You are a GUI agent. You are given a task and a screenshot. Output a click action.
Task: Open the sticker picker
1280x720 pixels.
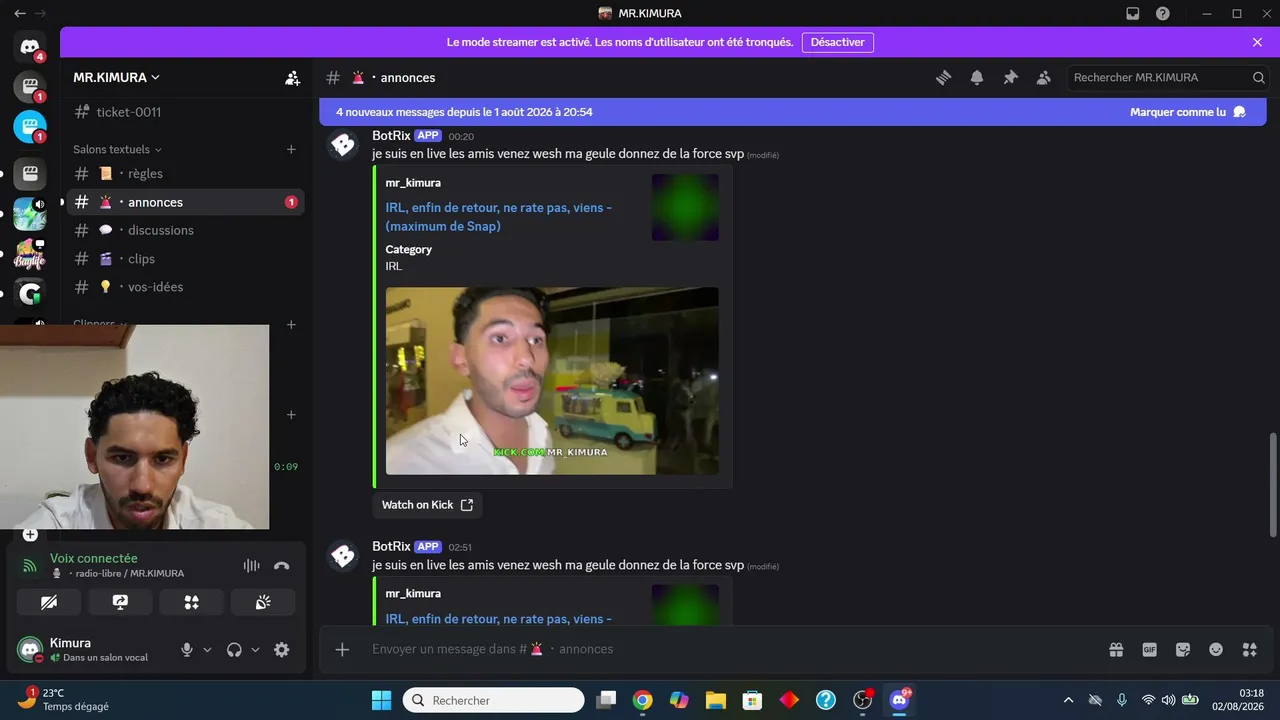[1183, 649]
